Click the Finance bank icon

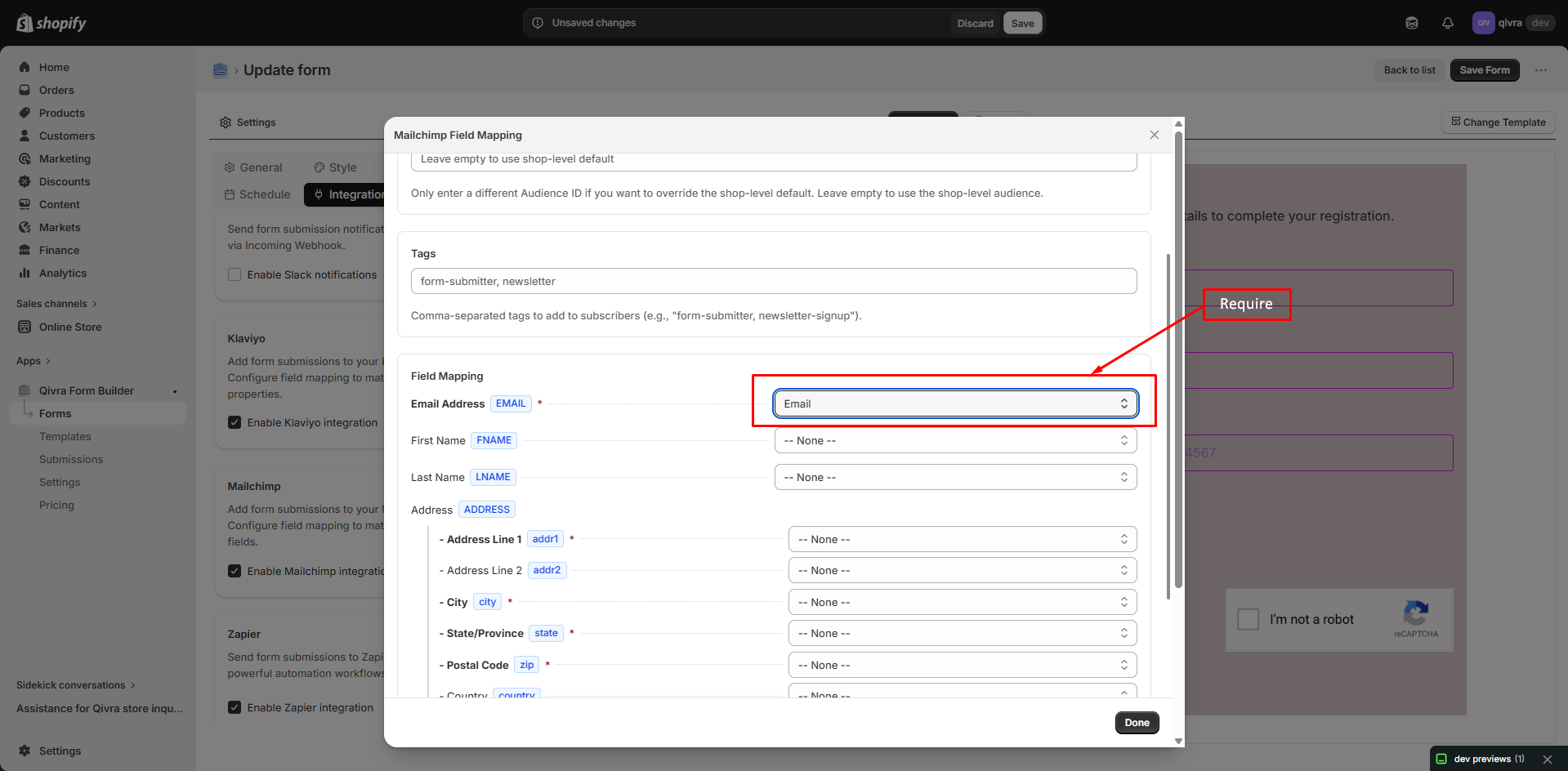click(x=25, y=250)
